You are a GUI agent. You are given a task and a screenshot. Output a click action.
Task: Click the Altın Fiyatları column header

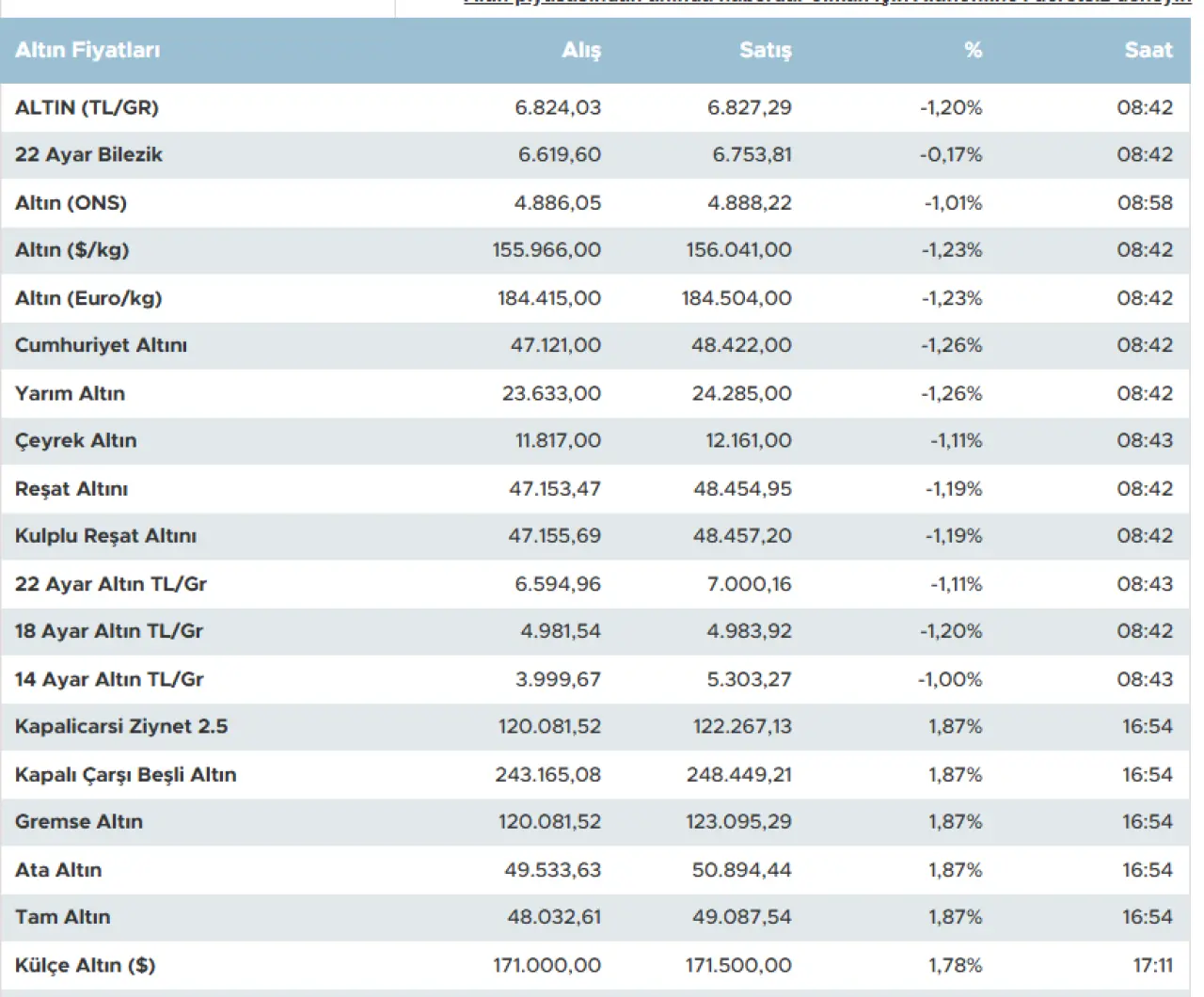[87, 50]
